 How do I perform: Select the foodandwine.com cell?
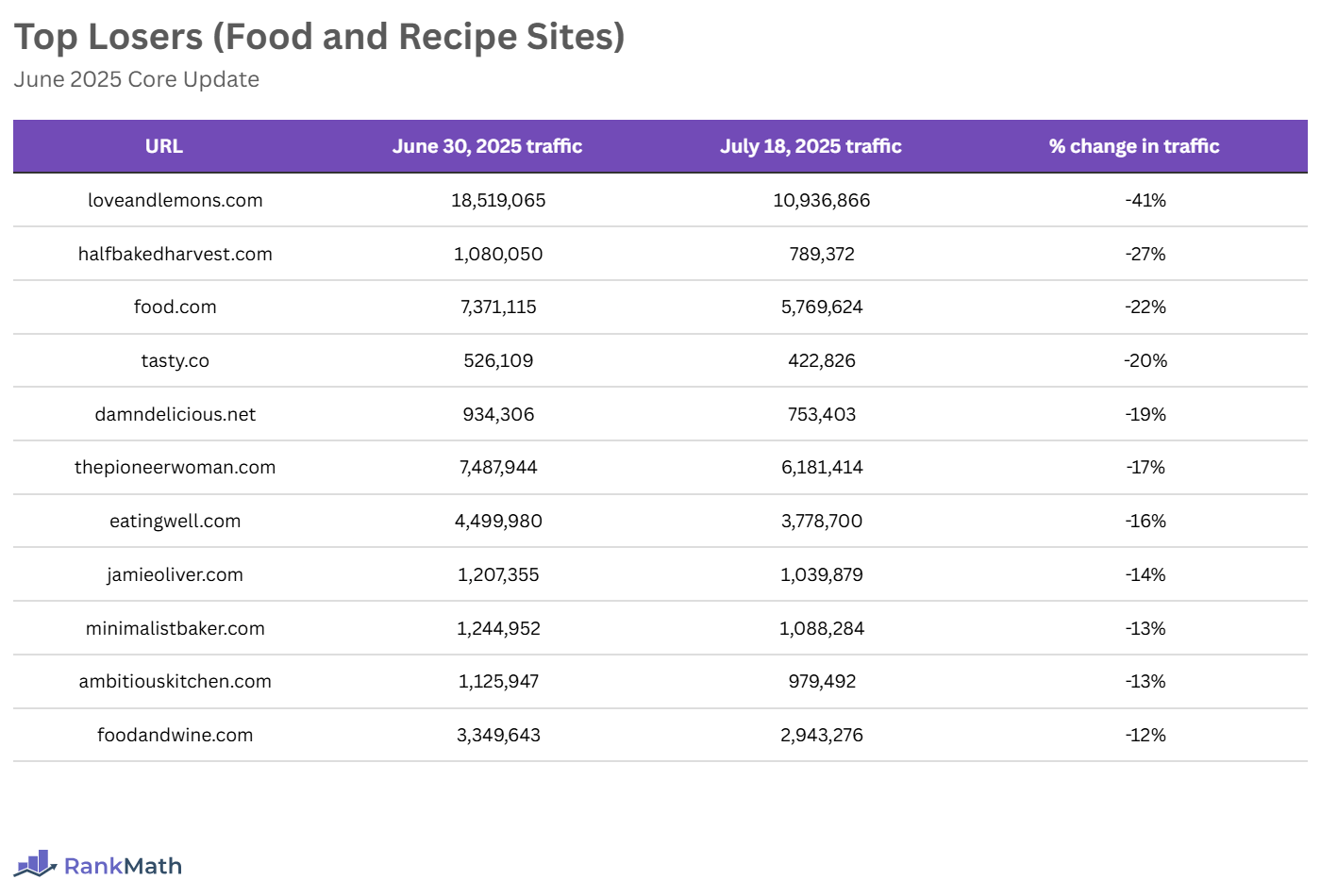click(x=176, y=735)
